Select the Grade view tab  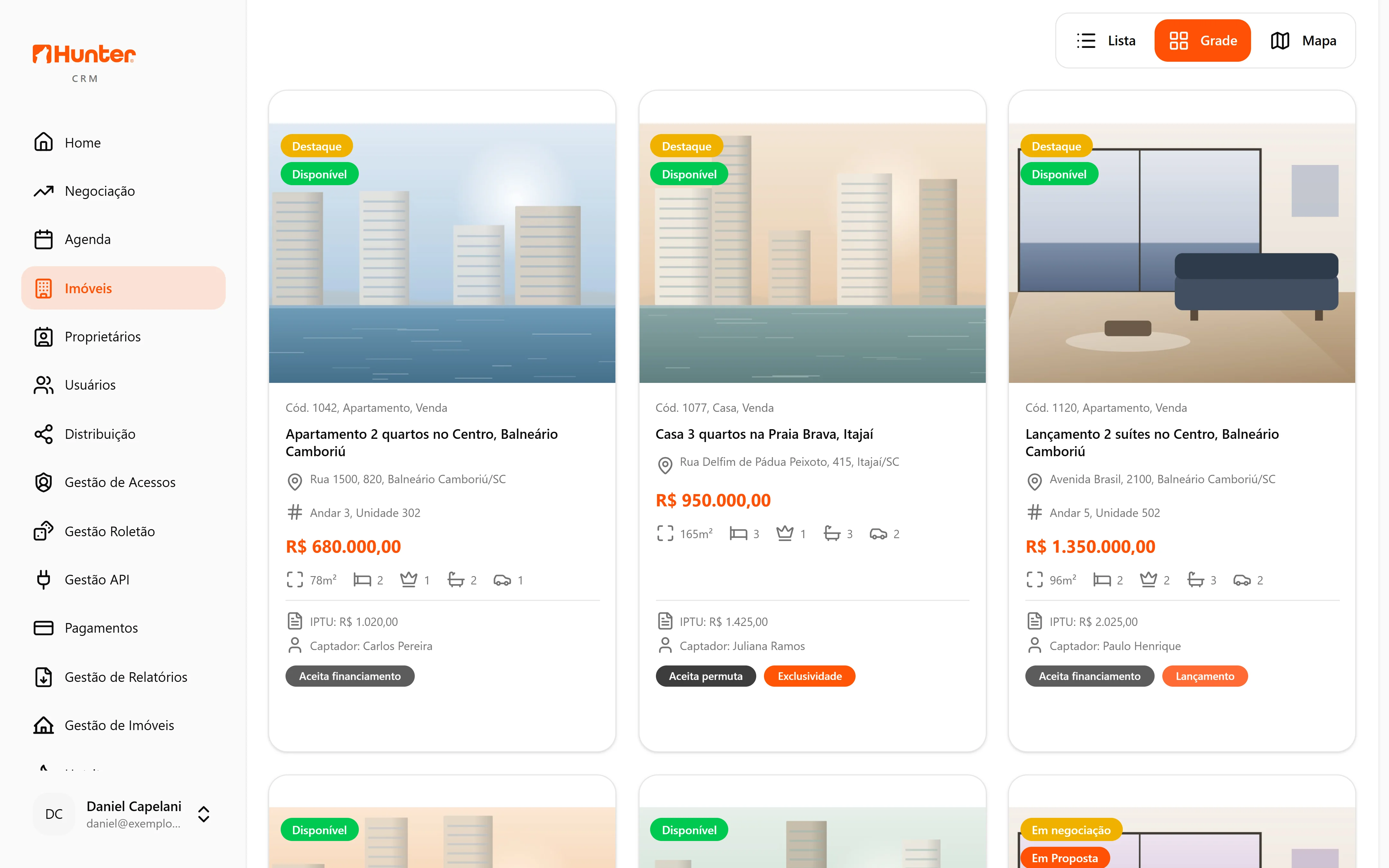1203,41
